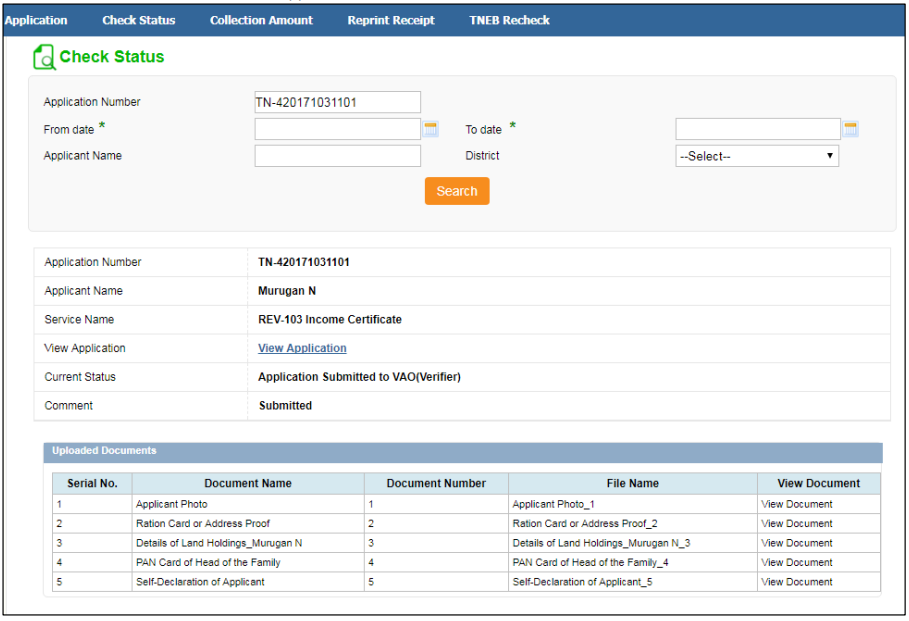Click the Application Number input field
The image size is (909, 621).
[337, 102]
